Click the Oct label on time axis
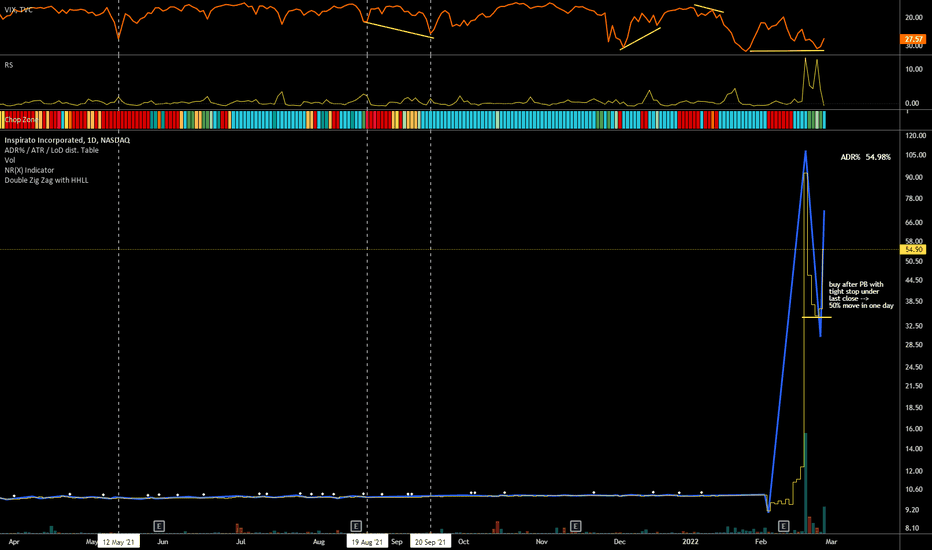 pyautogui.click(x=464, y=542)
